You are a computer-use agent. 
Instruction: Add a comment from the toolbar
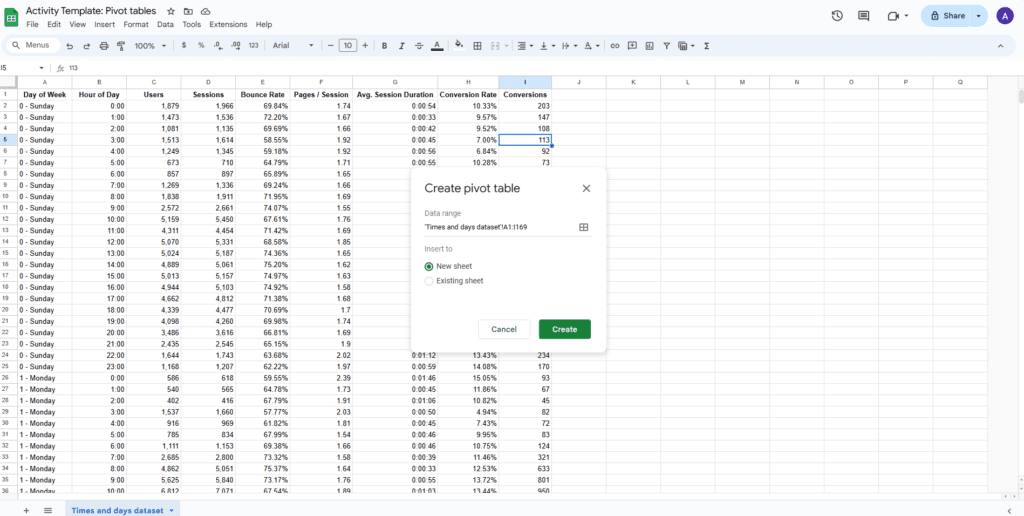pos(632,46)
